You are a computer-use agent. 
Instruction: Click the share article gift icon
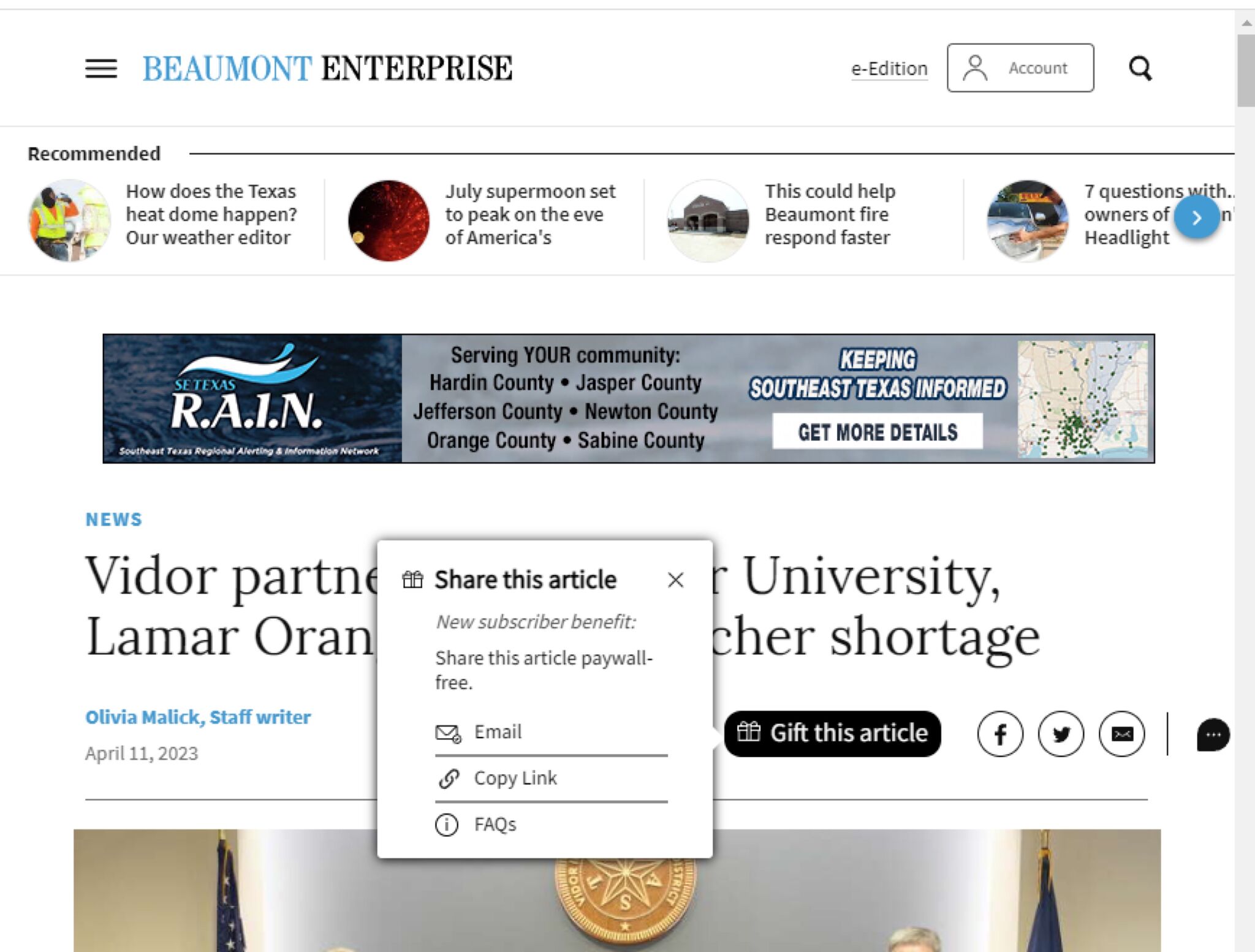(412, 579)
